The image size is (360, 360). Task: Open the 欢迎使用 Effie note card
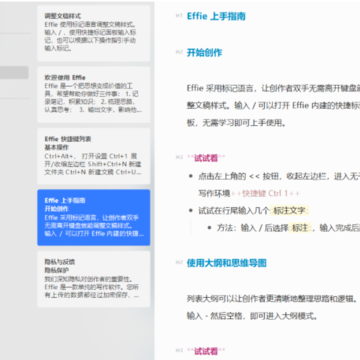[x=94, y=95]
